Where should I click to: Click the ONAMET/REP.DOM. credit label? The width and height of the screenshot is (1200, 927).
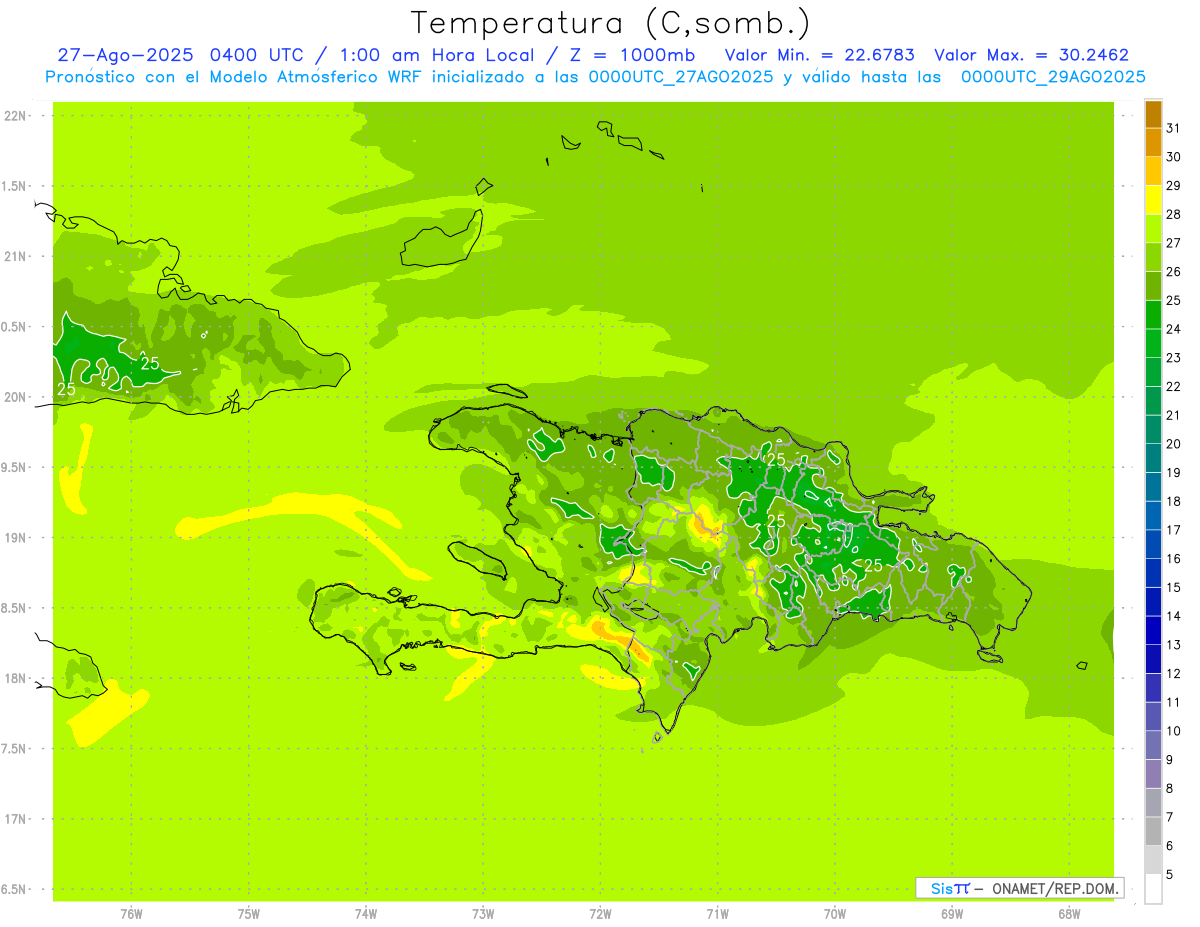click(1055, 888)
